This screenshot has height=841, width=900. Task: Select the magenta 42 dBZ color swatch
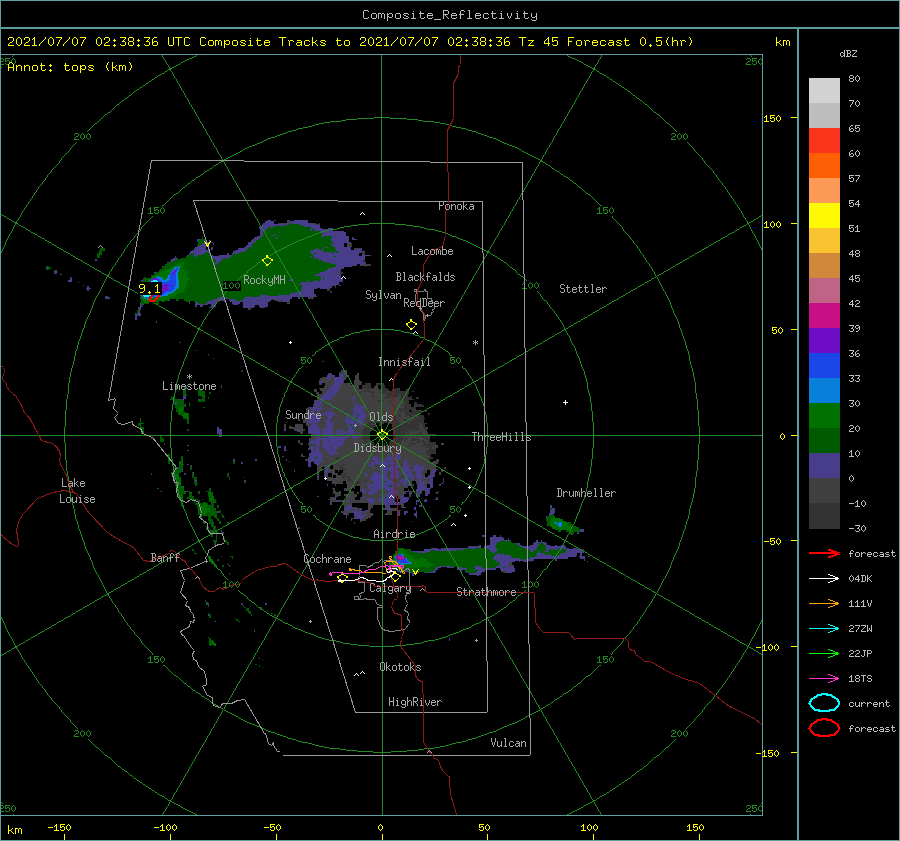click(824, 315)
